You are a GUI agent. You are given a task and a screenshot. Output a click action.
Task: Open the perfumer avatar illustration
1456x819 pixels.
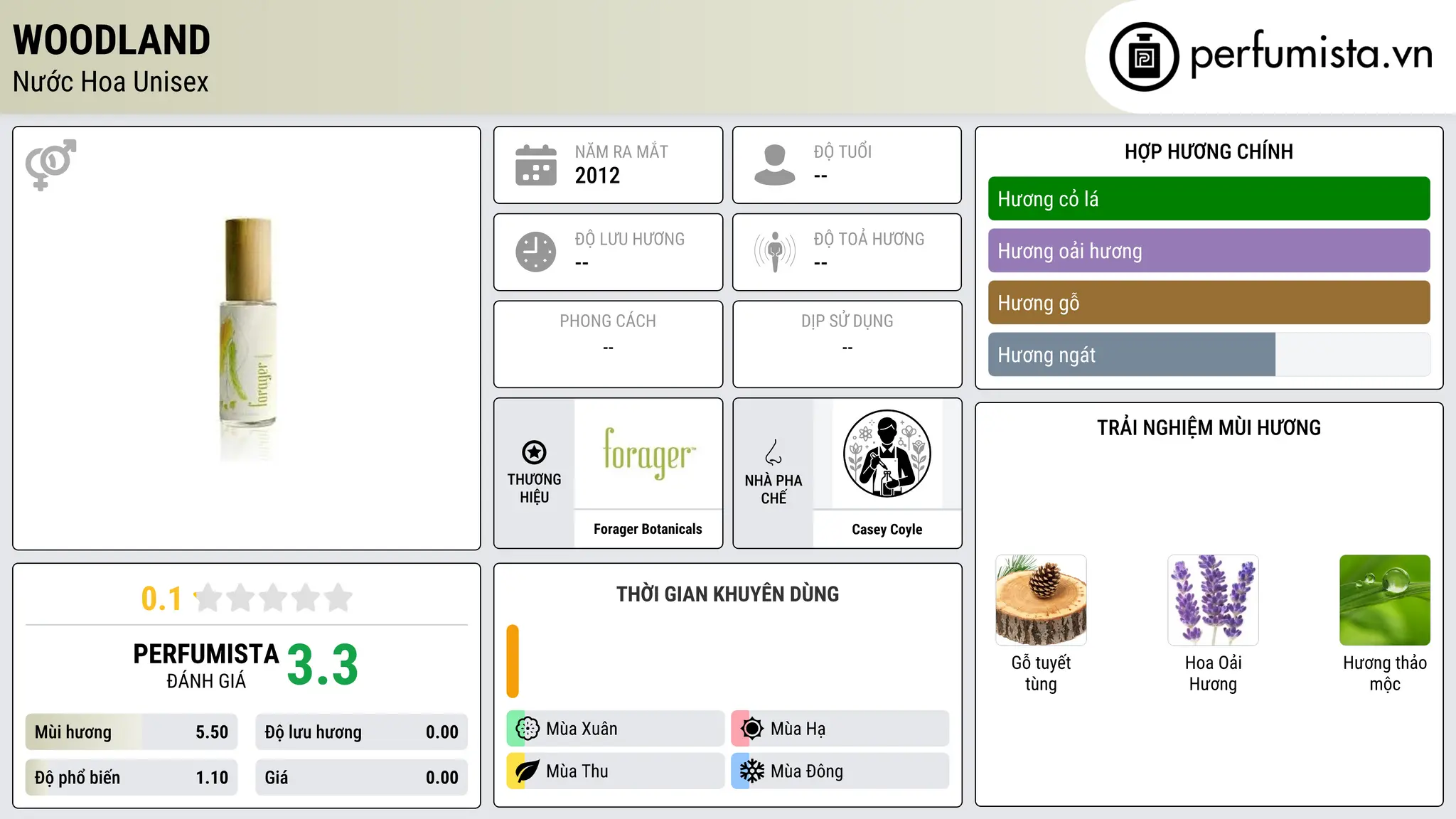point(887,454)
